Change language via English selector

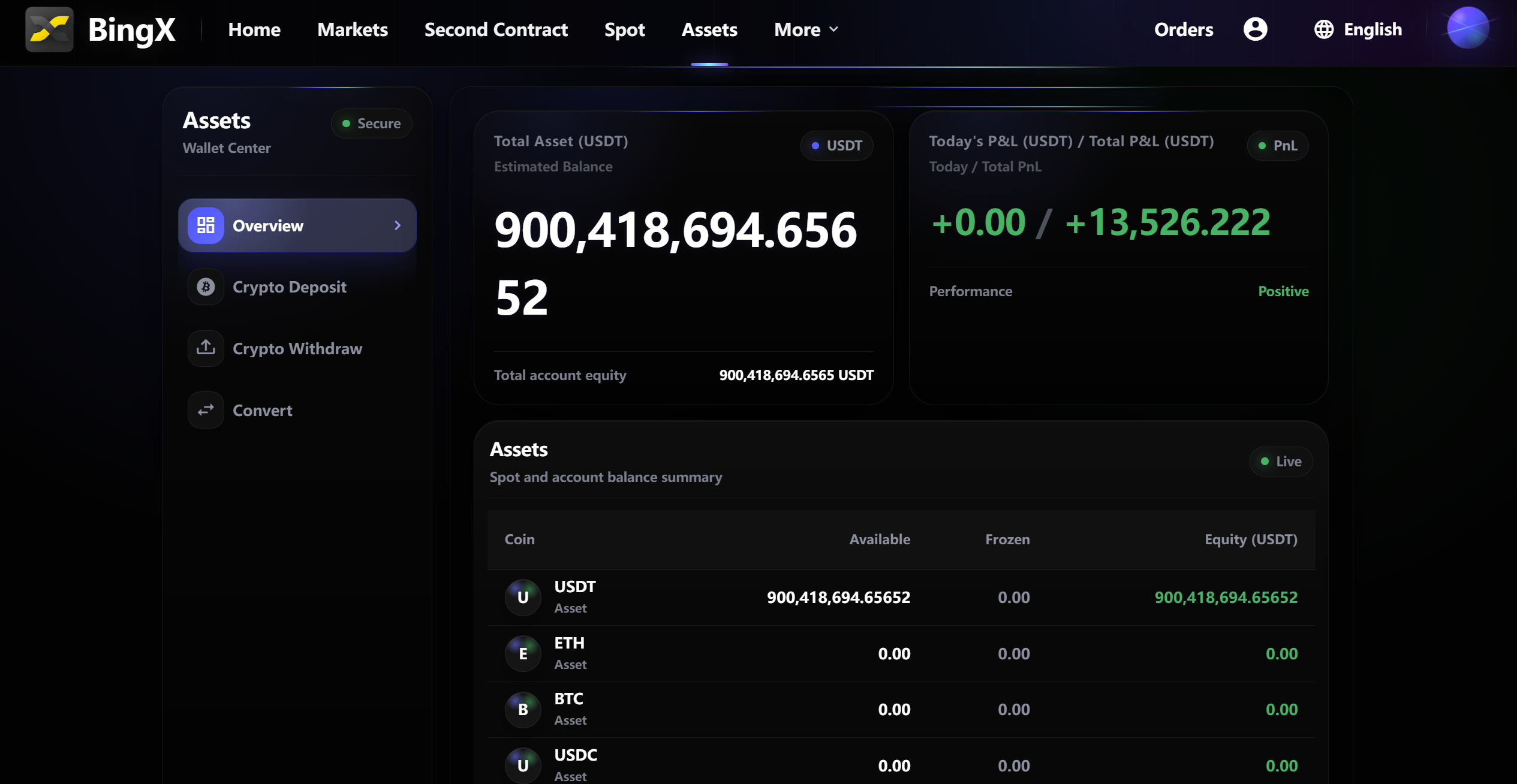click(x=1372, y=29)
